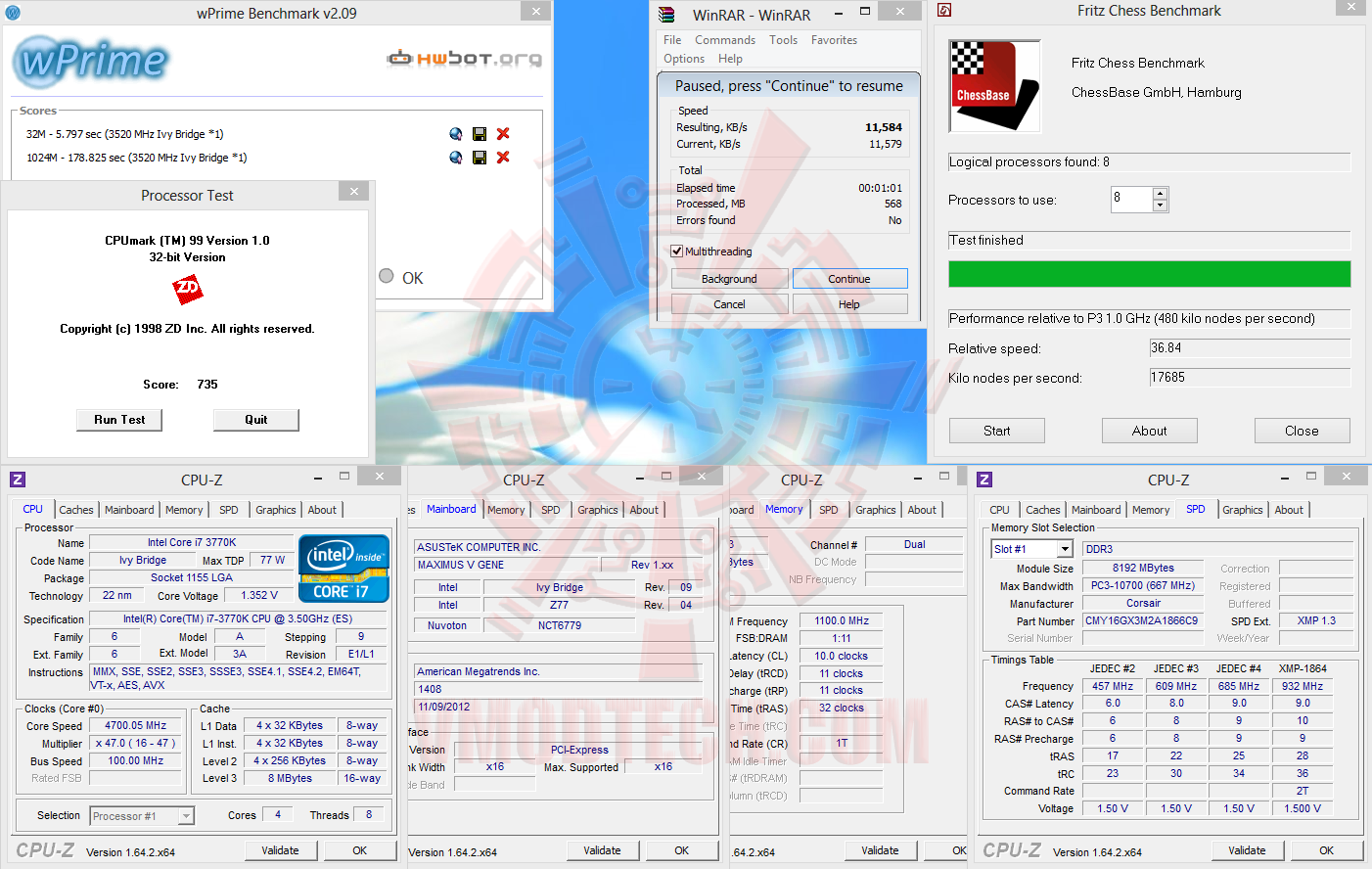1372x869 pixels.
Task: Click the title bar icon of CPU-Z SPD-tab window
Action: coord(984,480)
